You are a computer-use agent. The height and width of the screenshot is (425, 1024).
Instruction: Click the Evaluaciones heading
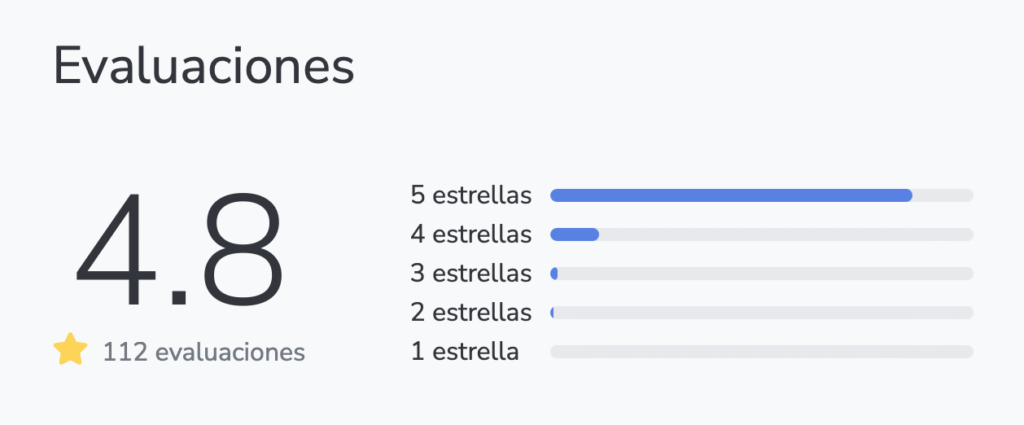(203, 67)
